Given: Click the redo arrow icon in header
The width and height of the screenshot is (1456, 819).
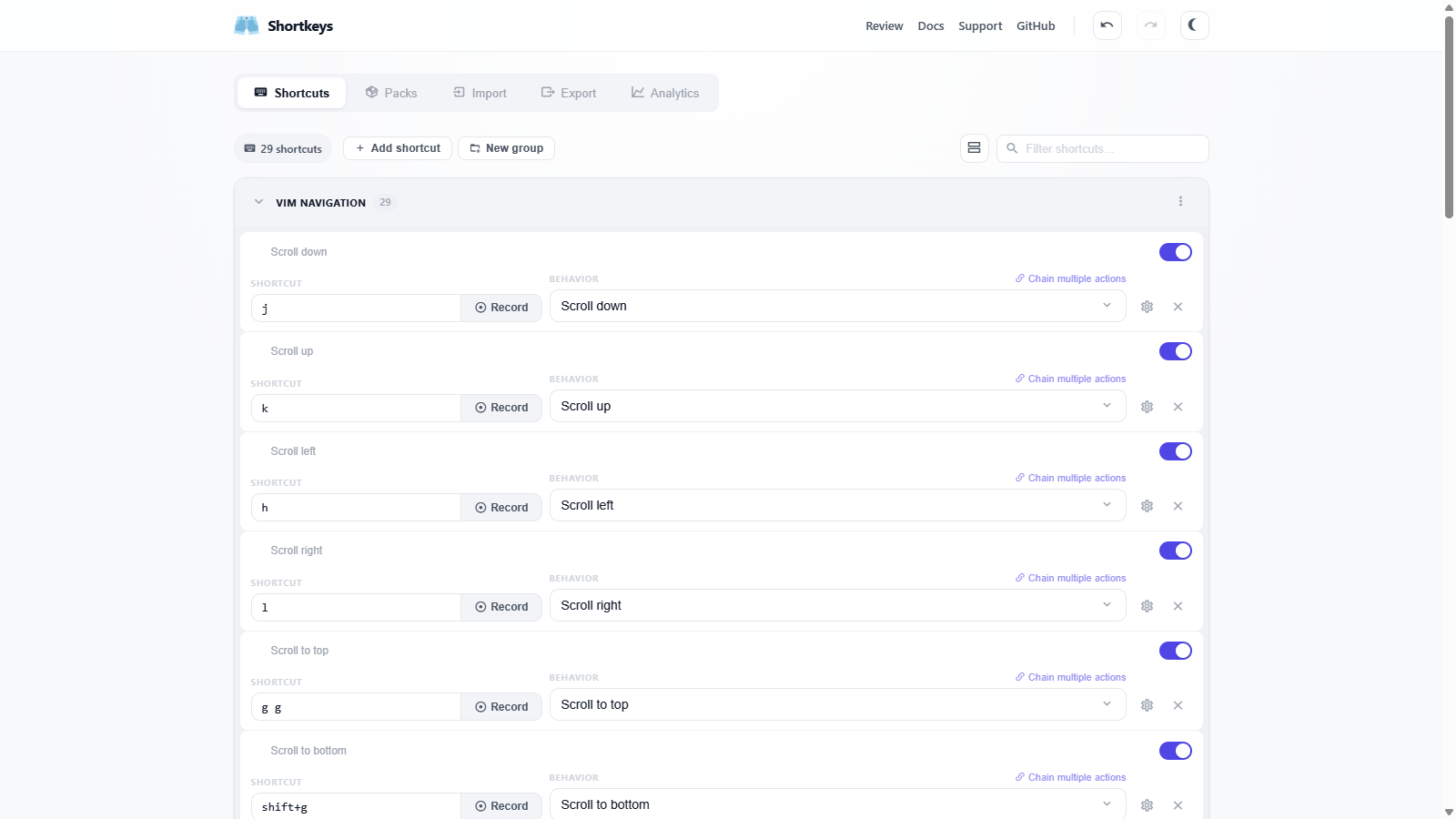Looking at the screenshot, I should 1150,25.
